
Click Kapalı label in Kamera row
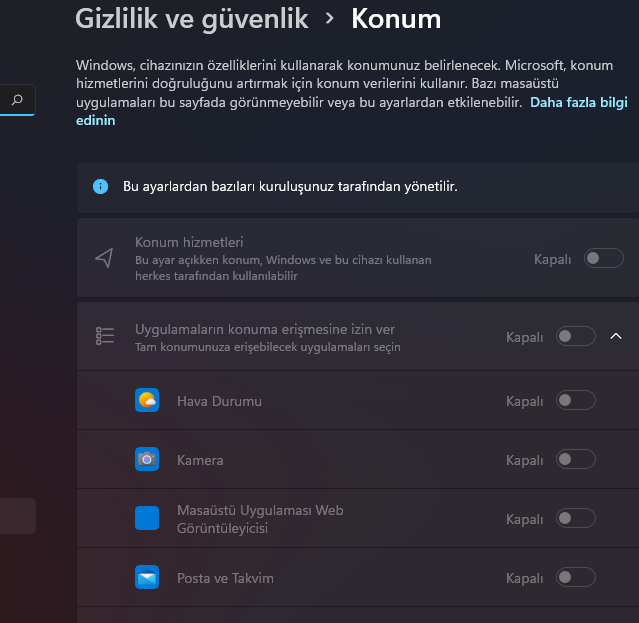coord(524,461)
